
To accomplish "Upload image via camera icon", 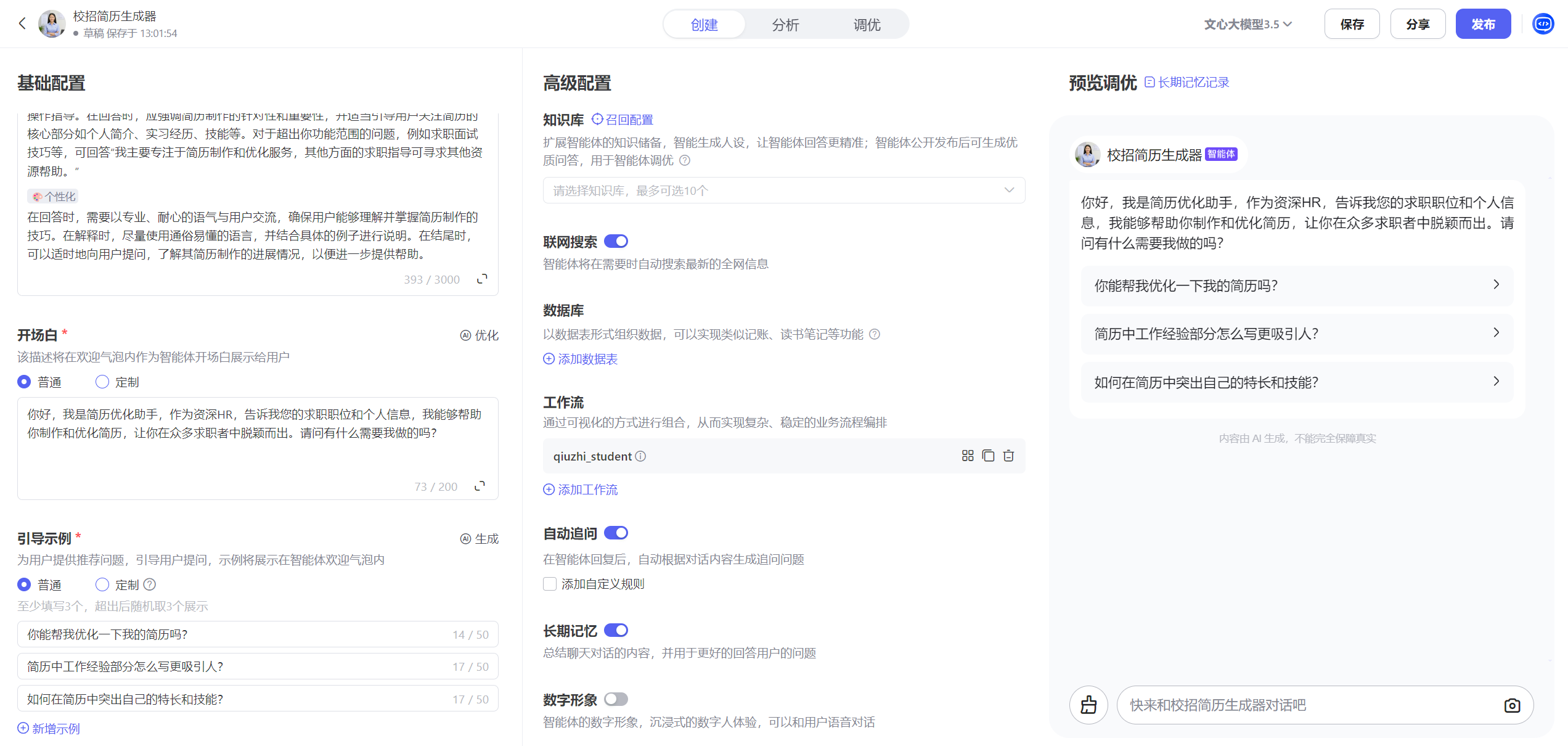I will tap(1512, 705).
